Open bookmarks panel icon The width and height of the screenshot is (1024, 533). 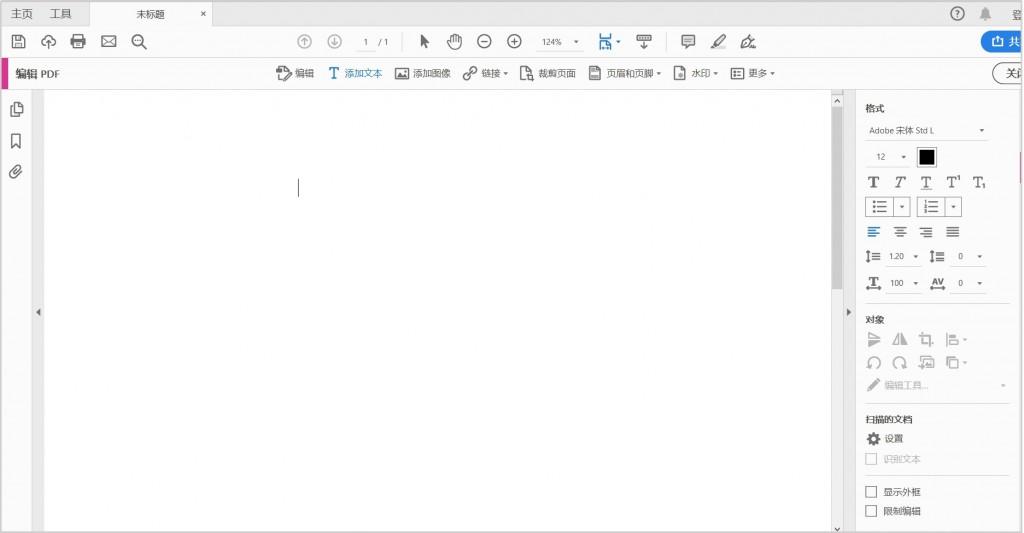click(16, 141)
